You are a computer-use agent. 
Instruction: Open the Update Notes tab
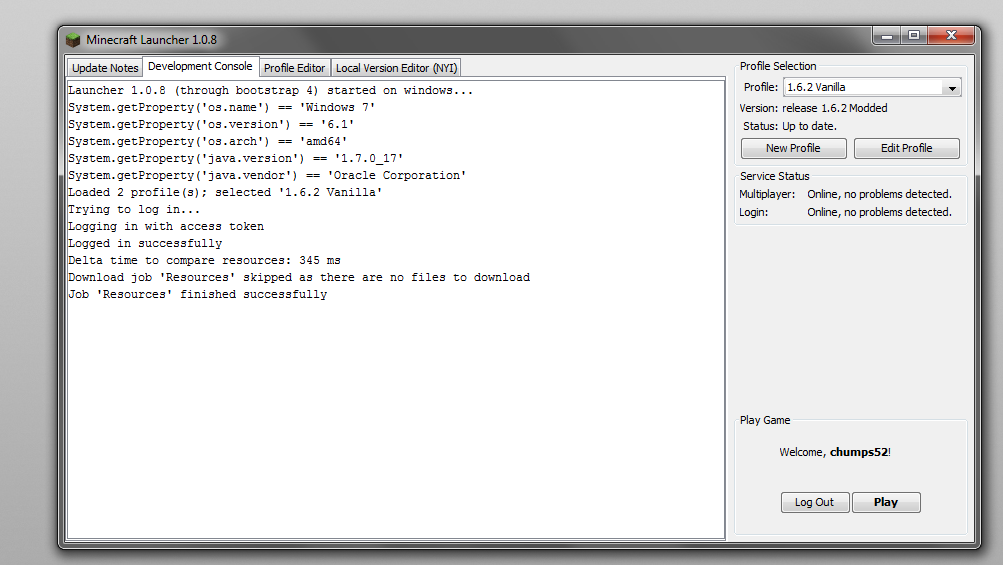[105, 68]
